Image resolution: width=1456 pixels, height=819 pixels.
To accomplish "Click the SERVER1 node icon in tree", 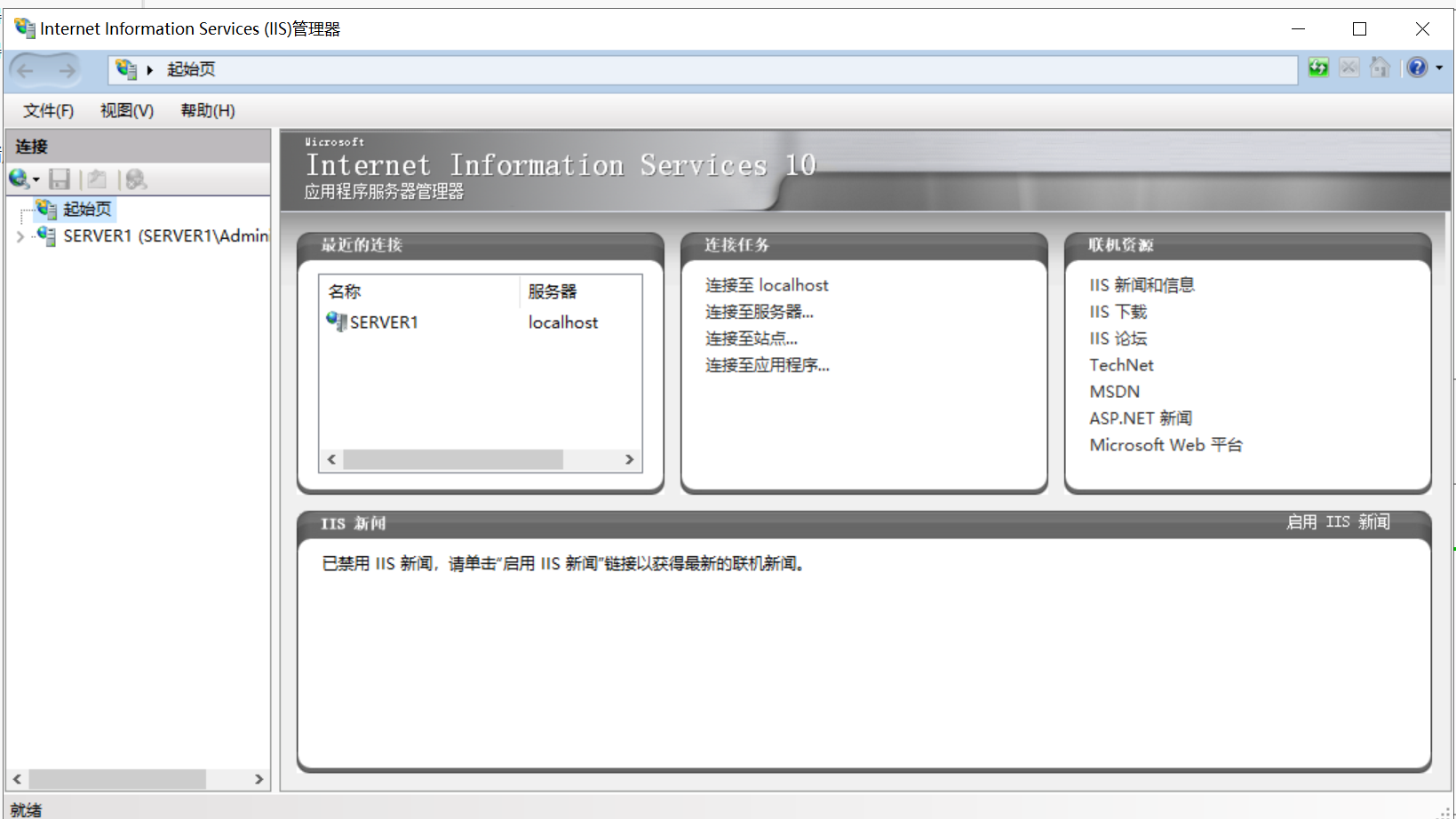I will pos(46,235).
